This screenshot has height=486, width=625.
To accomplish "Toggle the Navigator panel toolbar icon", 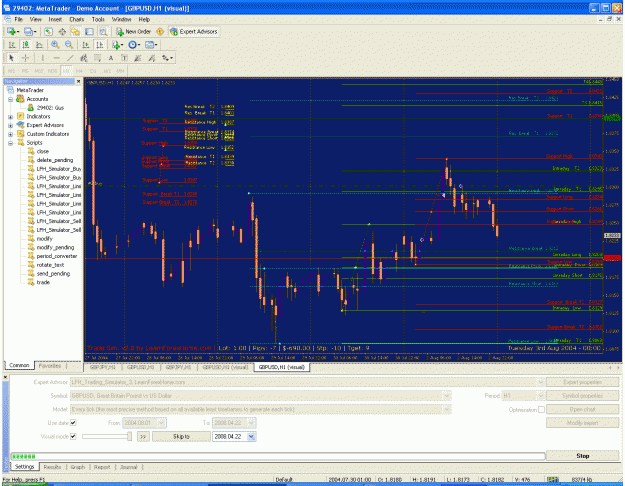I will (x=75, y=31).
